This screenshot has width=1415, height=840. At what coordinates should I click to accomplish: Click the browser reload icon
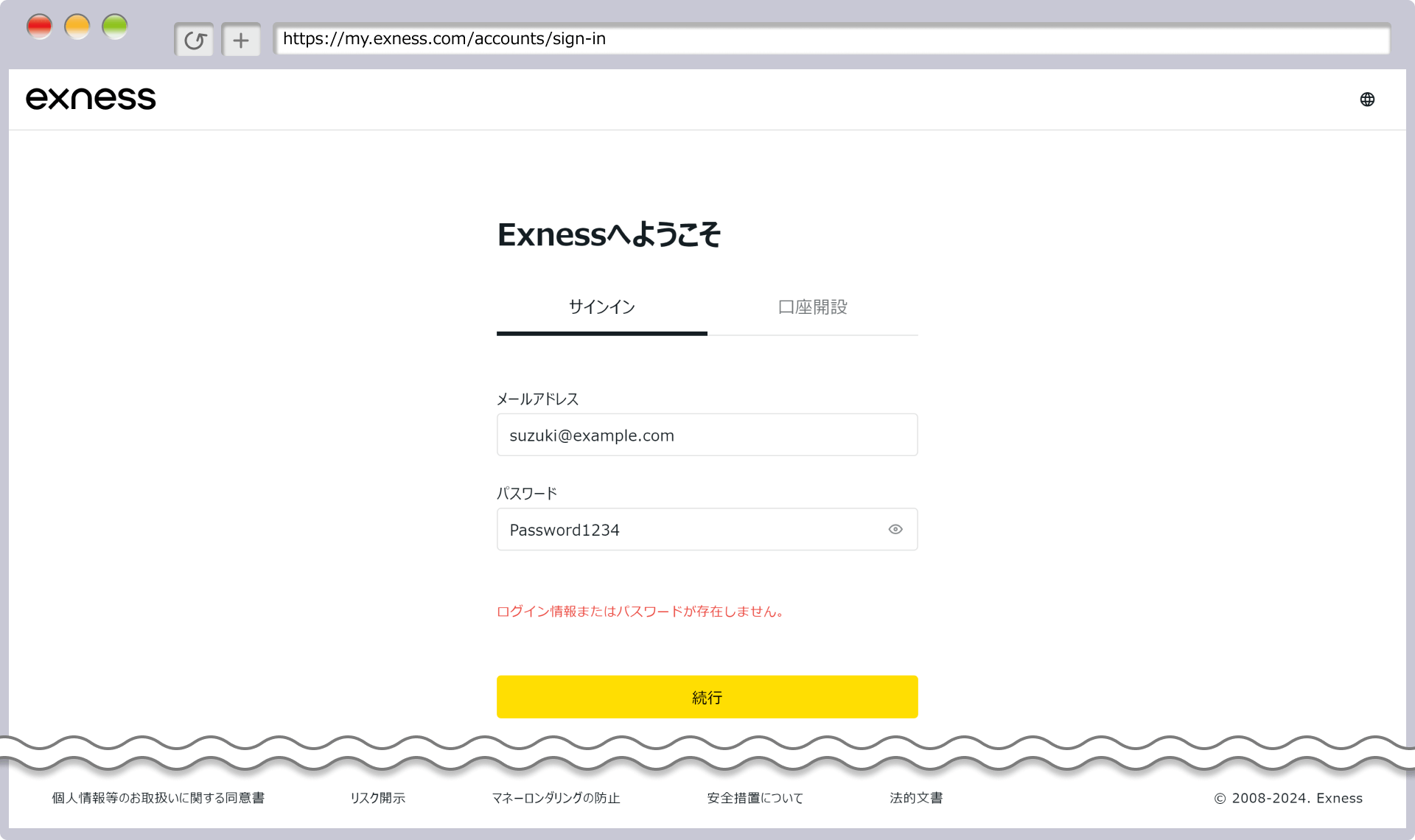(x=195, y=40)
